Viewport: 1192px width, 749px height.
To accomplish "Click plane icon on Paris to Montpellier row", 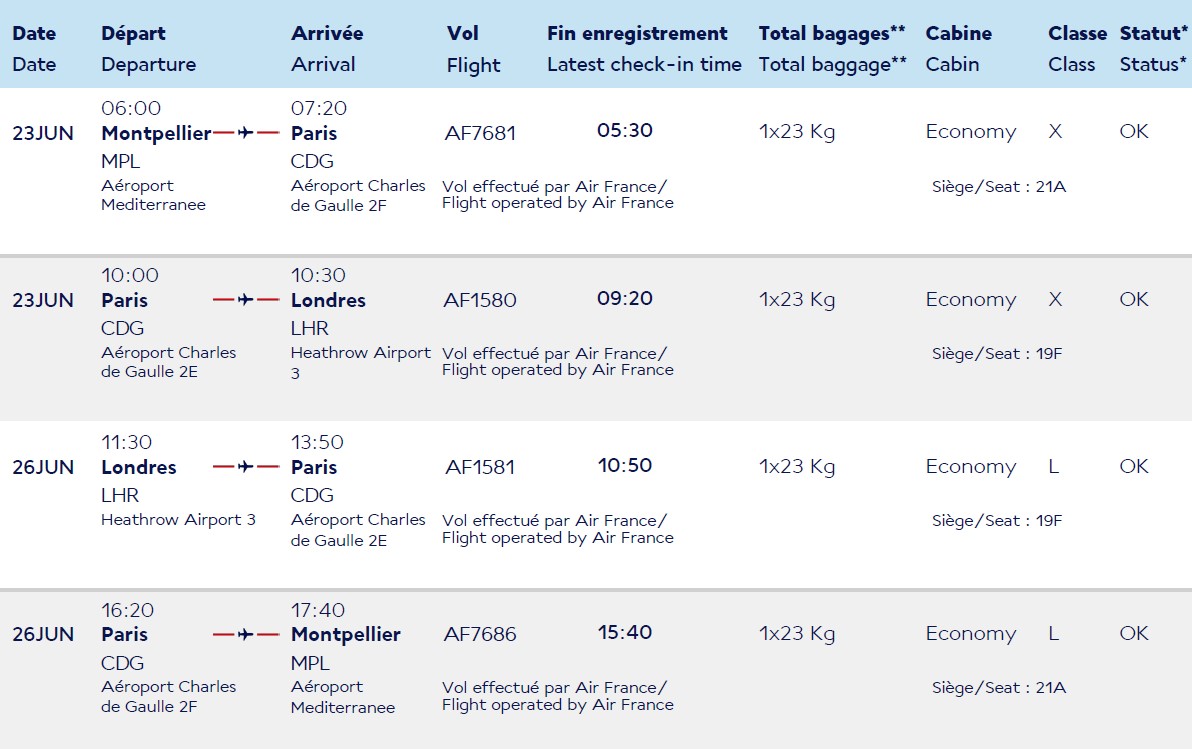I will click(246, 634).
